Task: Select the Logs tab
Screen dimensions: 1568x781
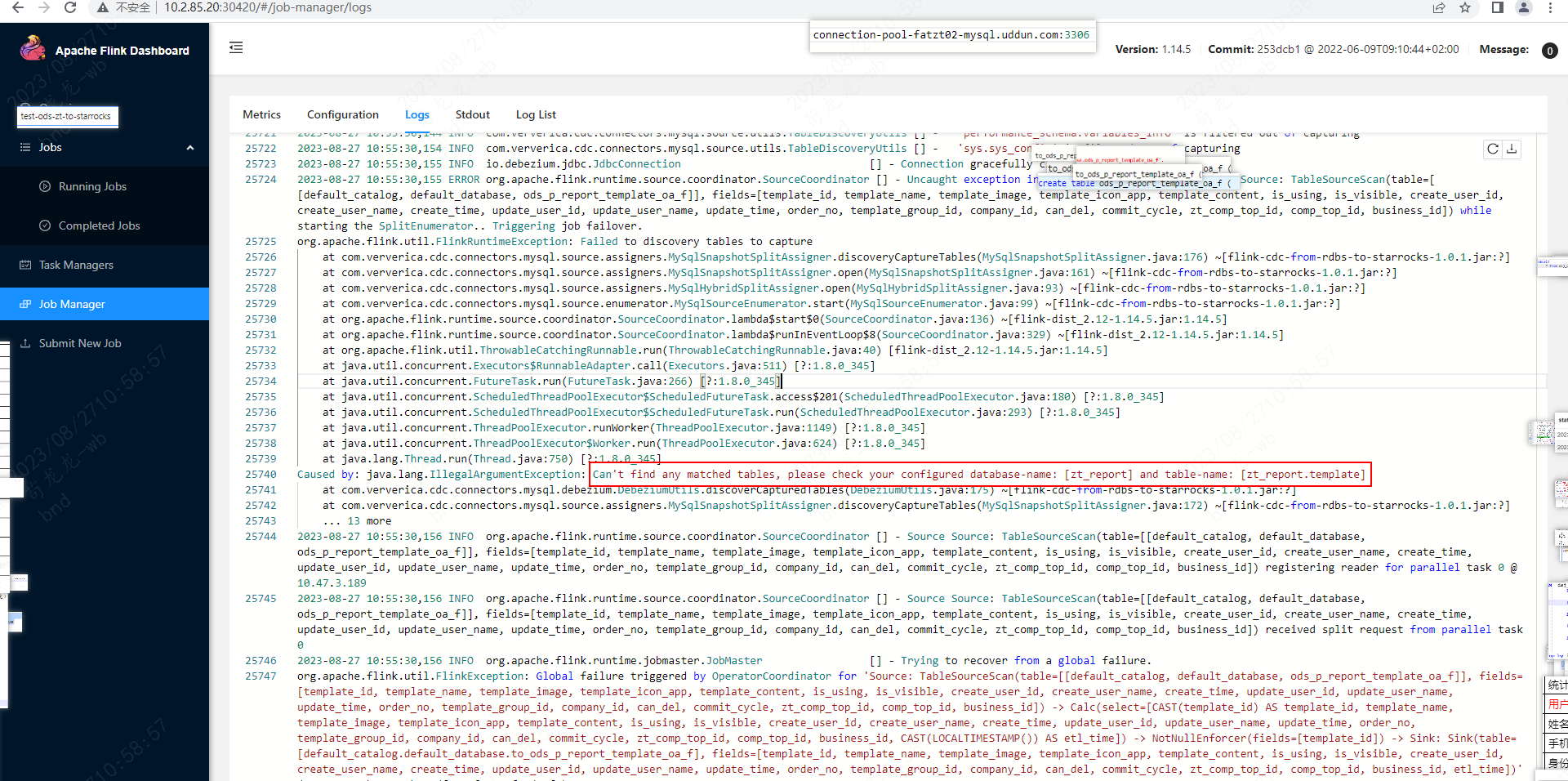Action: 417,114
